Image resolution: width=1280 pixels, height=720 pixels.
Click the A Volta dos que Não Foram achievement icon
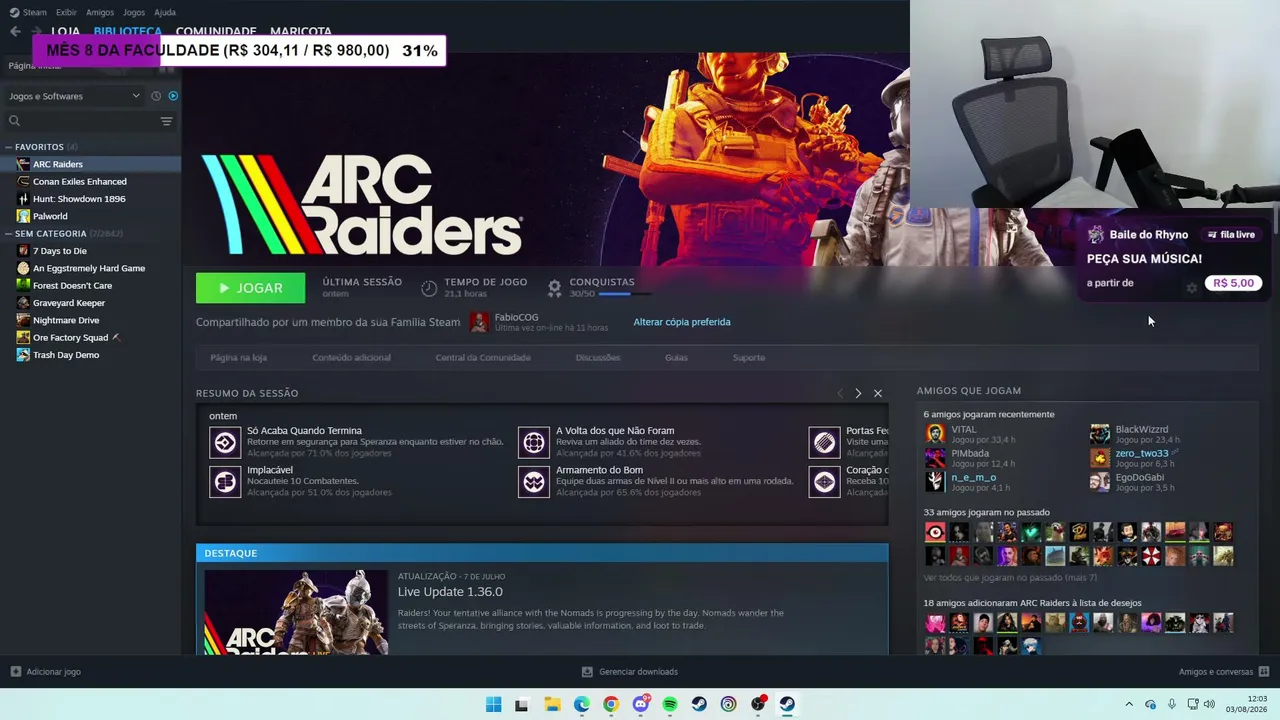(534, 442)
